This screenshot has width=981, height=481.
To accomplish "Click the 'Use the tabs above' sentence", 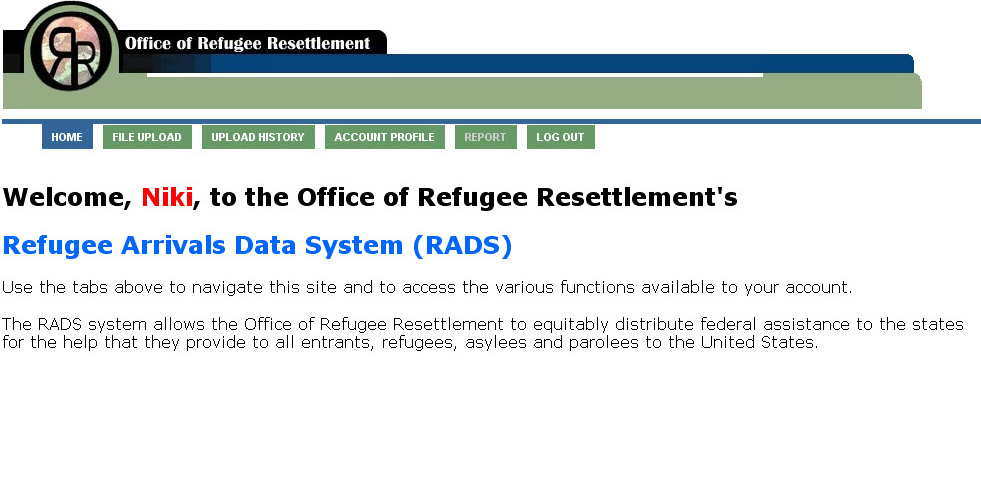I will pyautogui.click(x=427, y=288).
